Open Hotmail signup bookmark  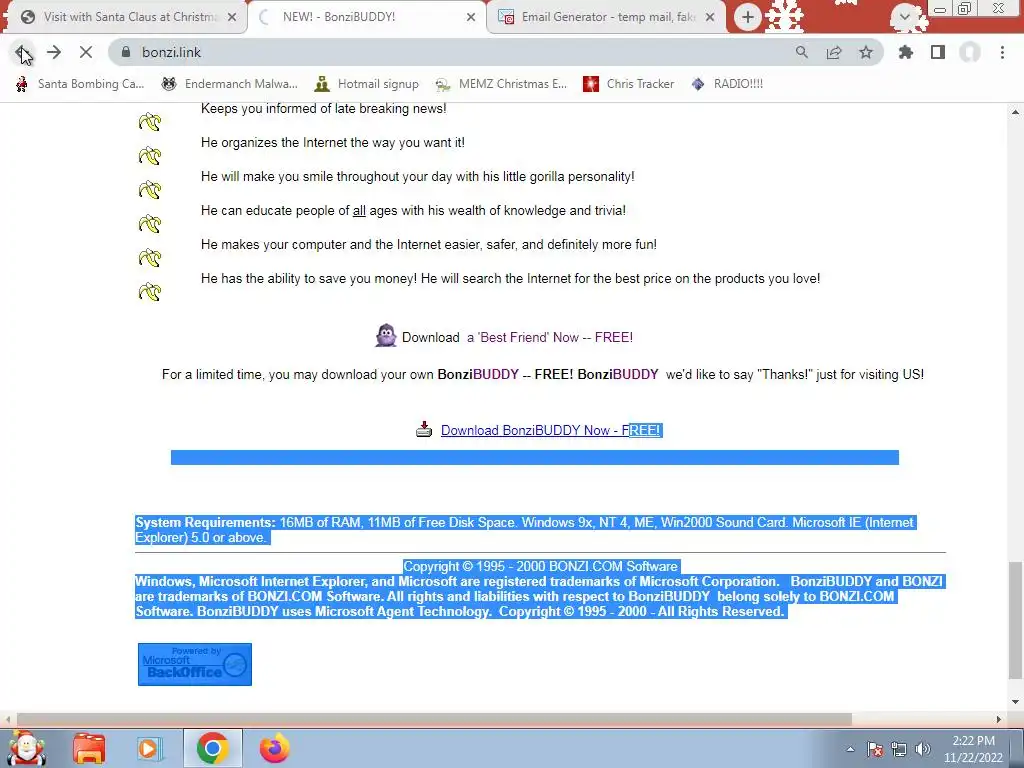366,84
